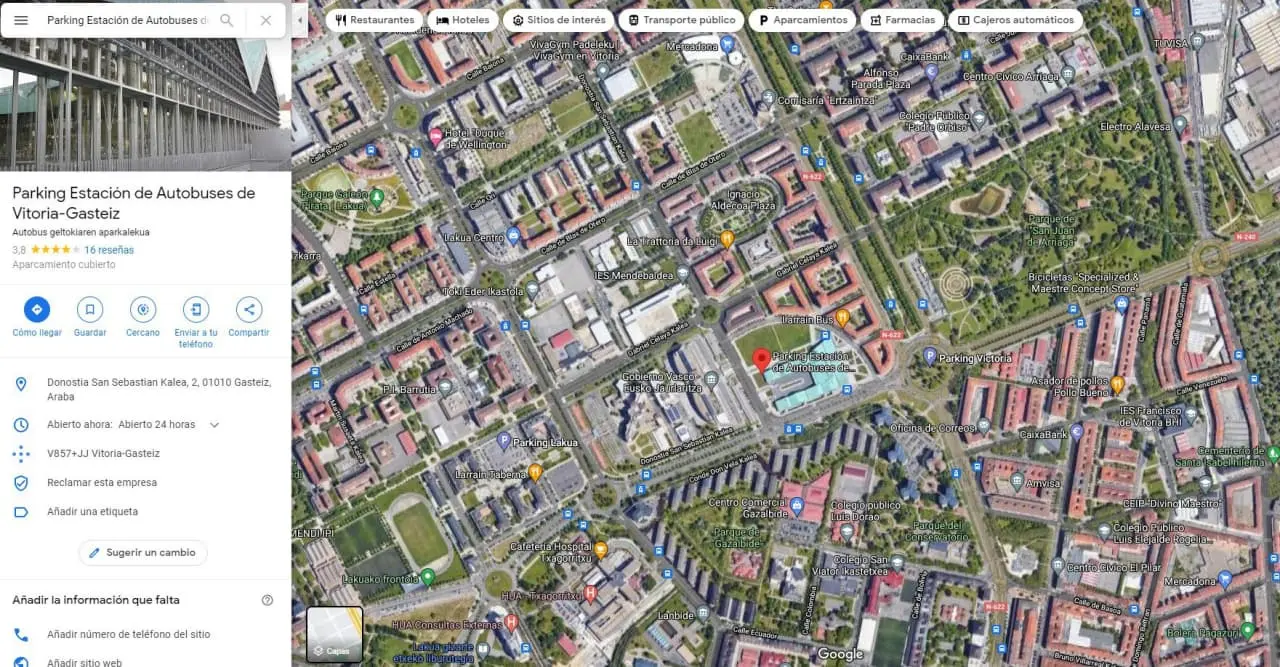Click the Amvisa marker
The width and height of the screenshot is (1280, 667).
point(1016,481)
